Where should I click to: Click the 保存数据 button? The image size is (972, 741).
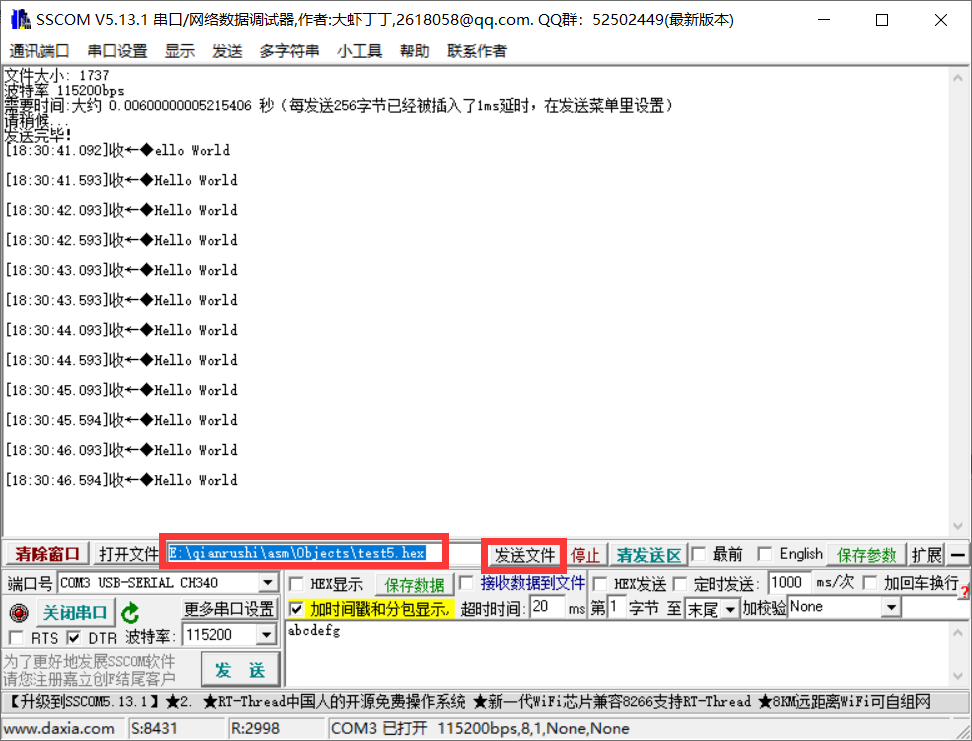click(x=414, y=585)
